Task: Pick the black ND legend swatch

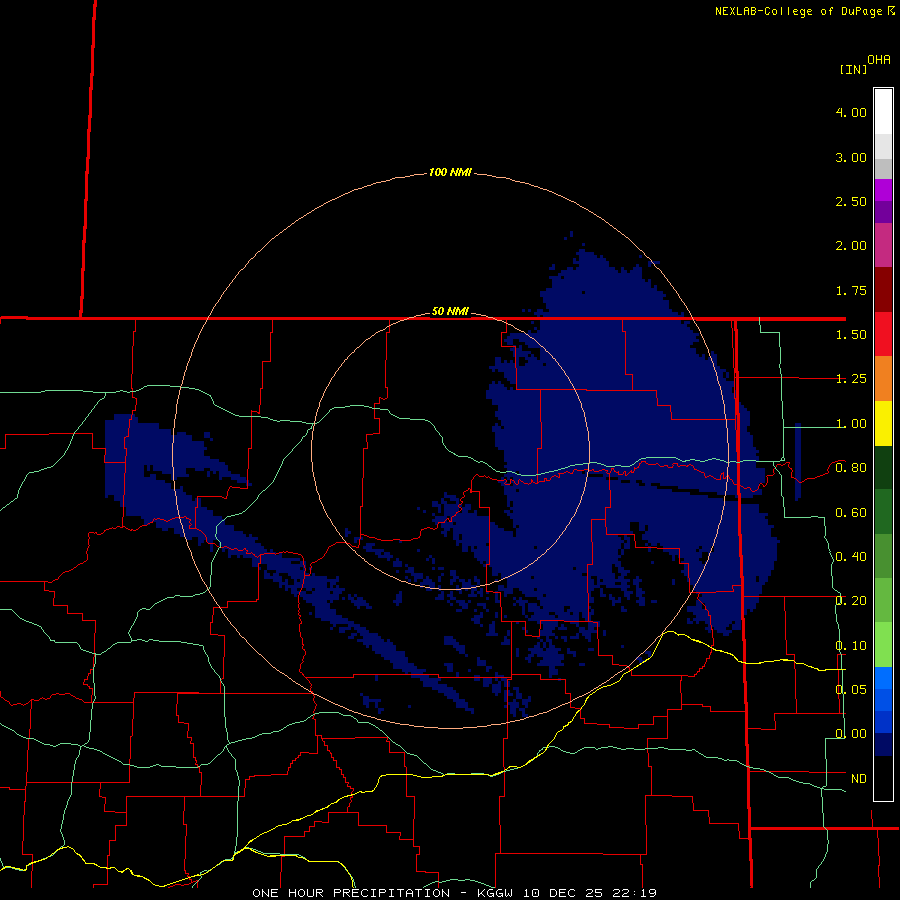Action: tap(883, 778)
